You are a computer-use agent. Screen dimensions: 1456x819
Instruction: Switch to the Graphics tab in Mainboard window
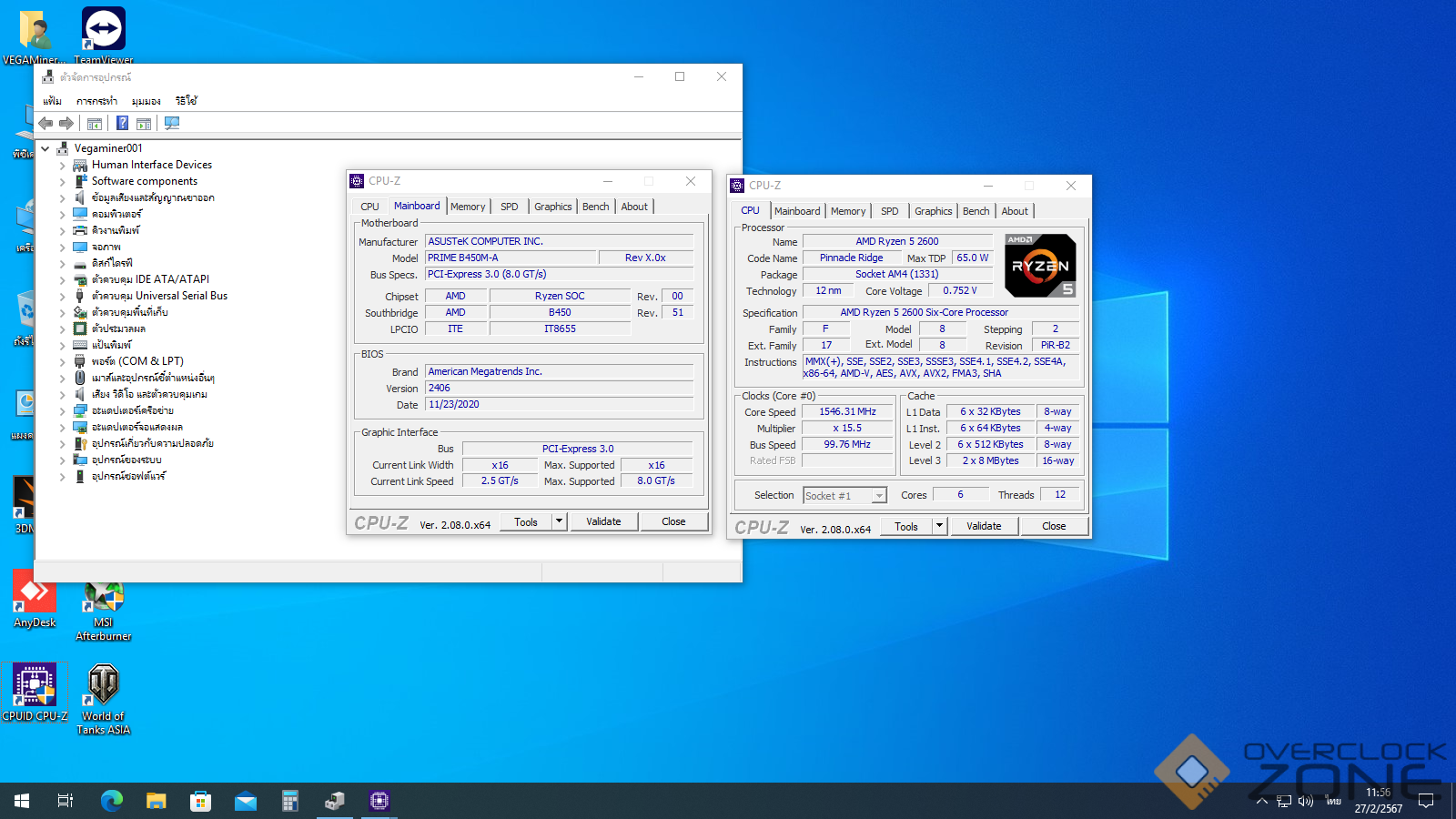[x=552, y=207]
